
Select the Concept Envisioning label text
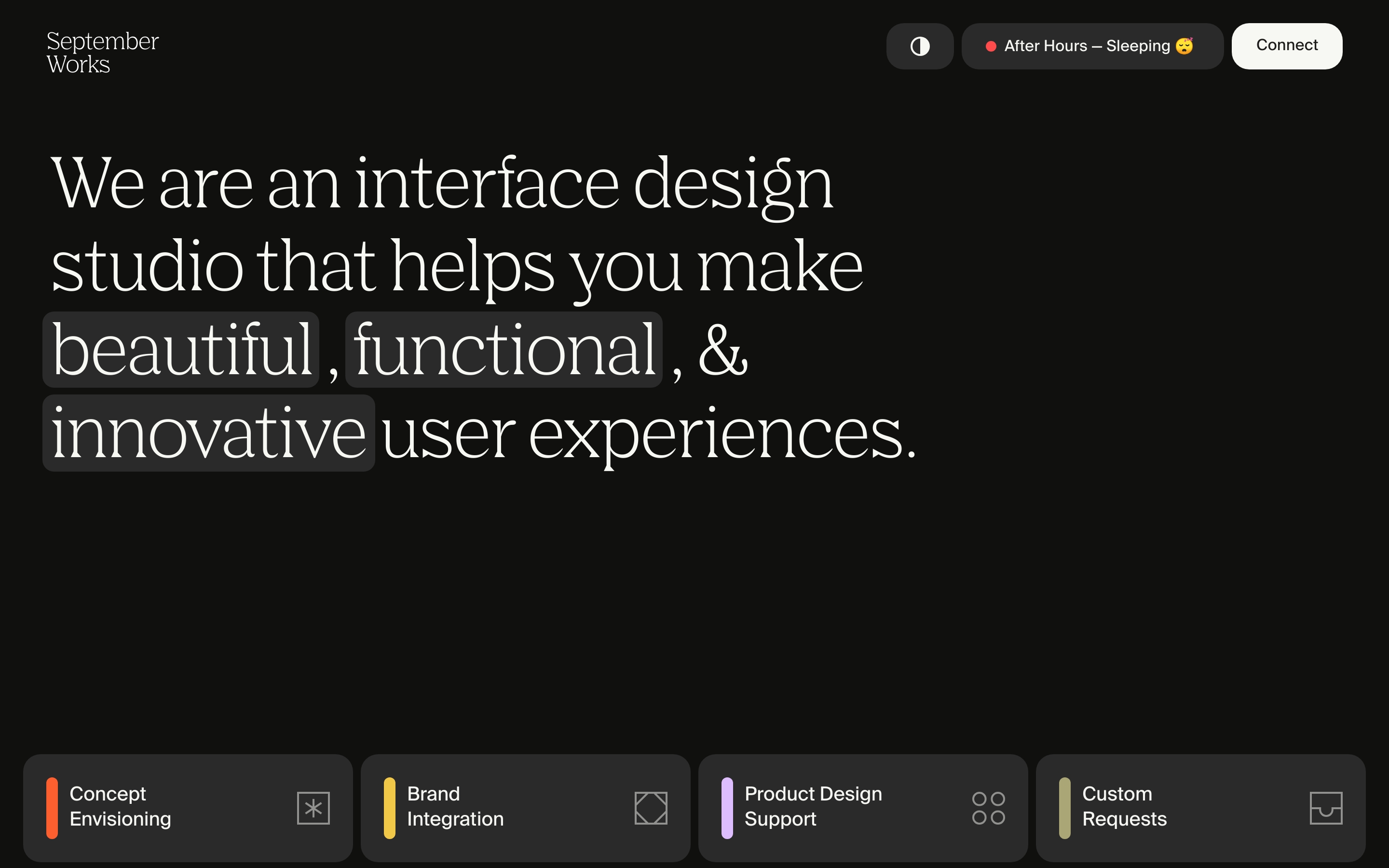[120, 806]
